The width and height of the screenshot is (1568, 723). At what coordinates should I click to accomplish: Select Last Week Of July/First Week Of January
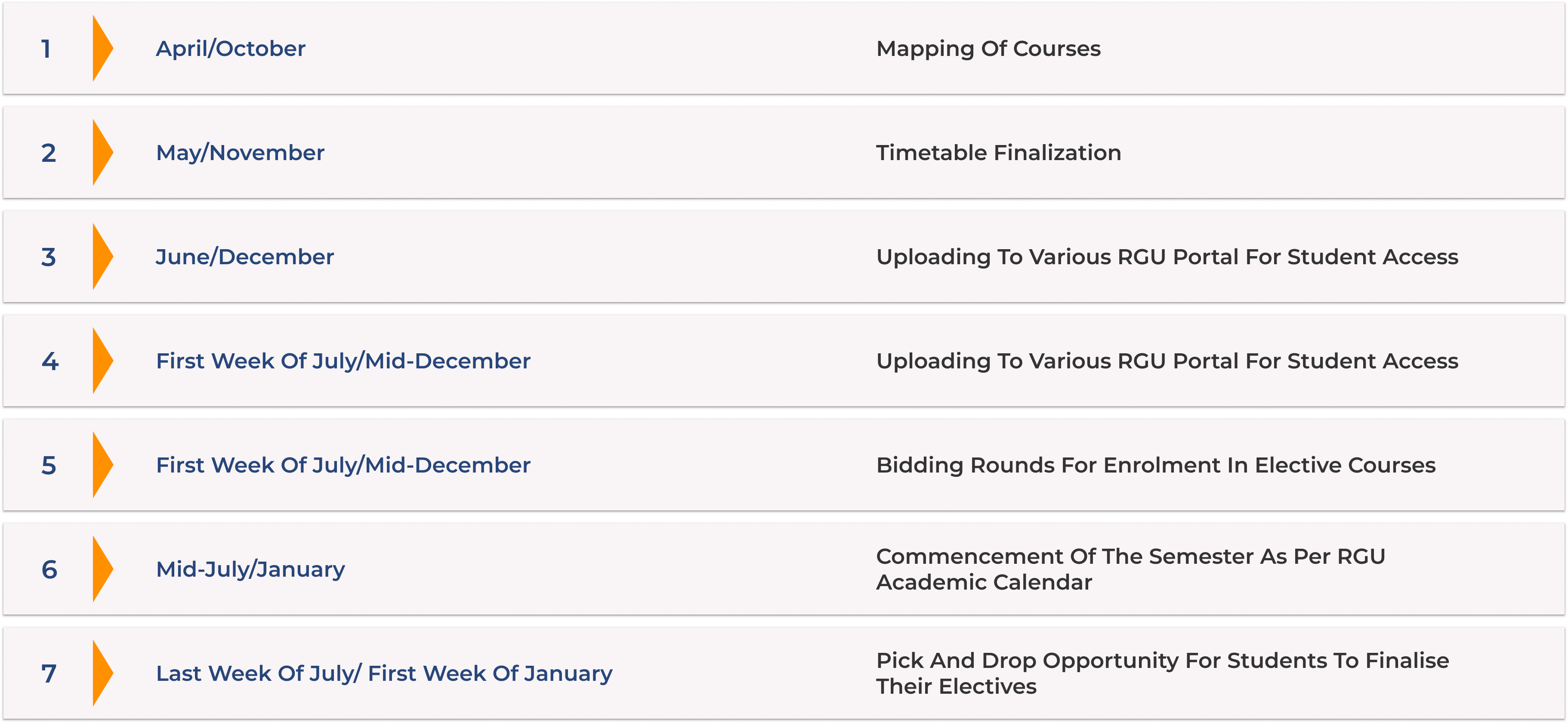tap(384, 674)
